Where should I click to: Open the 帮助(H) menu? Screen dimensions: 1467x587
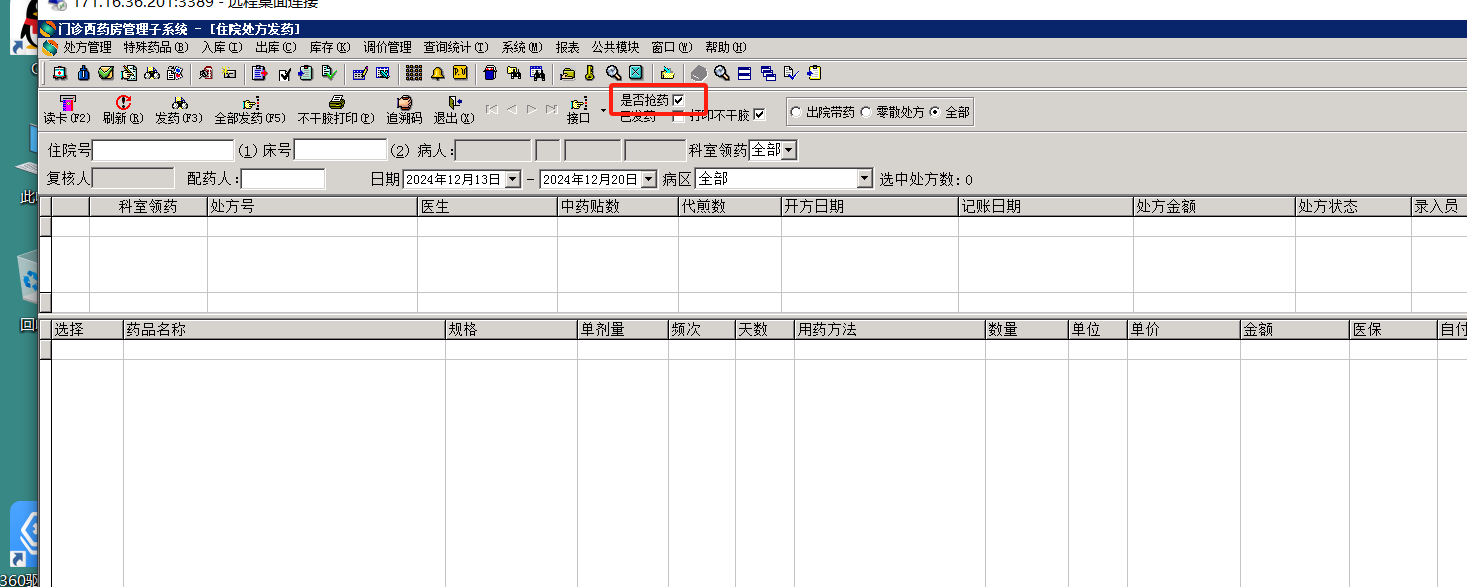click(x=726, y=47)
